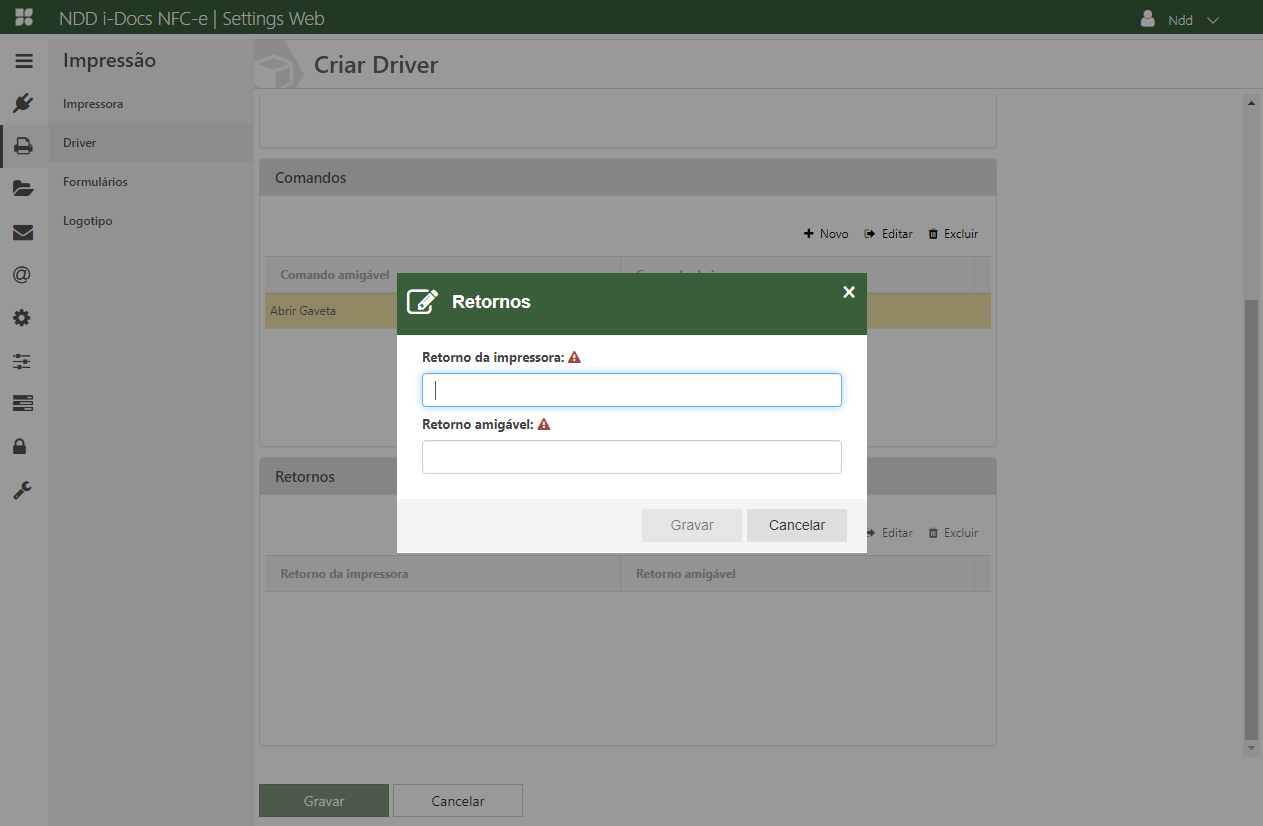1263x826 pixels.
Task: Open the plug connection sidebar icon
Action: pos(23,103)
